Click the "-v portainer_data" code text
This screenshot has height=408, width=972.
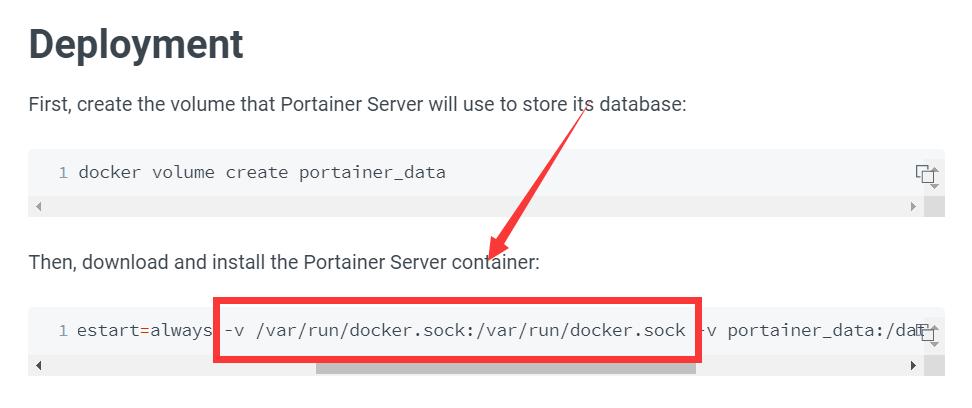[x=790, y=330]
